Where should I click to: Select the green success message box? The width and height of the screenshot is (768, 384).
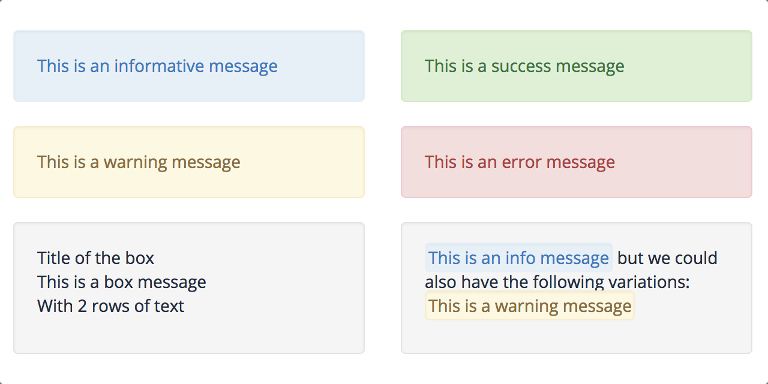(576, 66)
